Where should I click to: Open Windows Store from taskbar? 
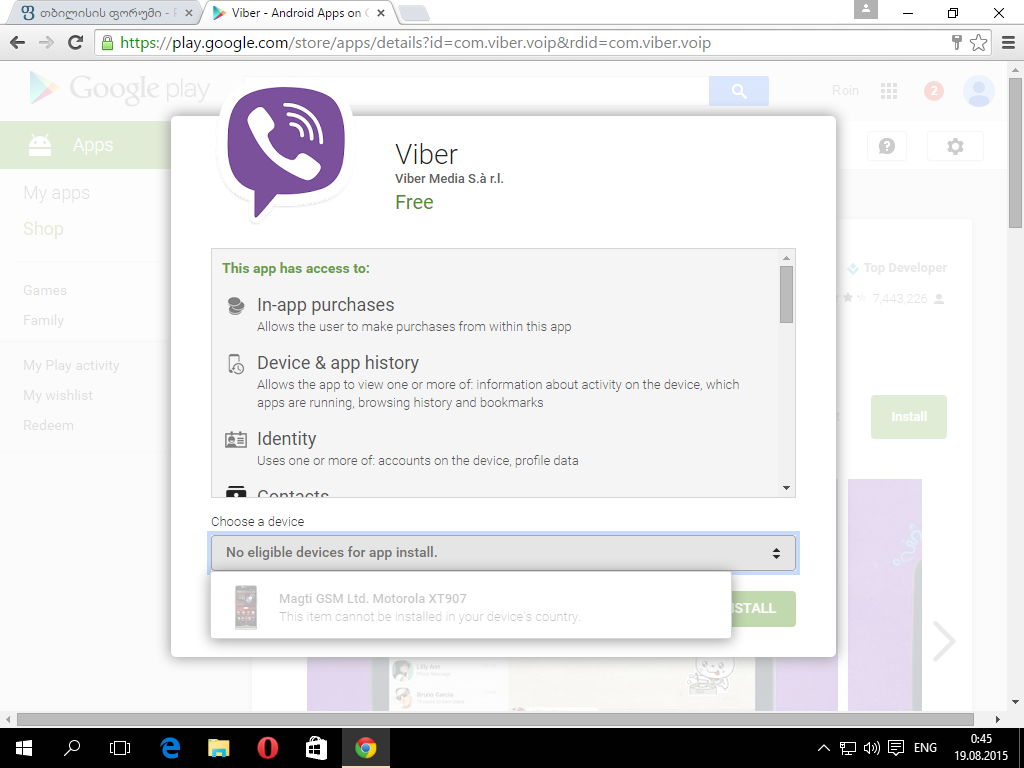pyautogui.click(x=317, y=748)
